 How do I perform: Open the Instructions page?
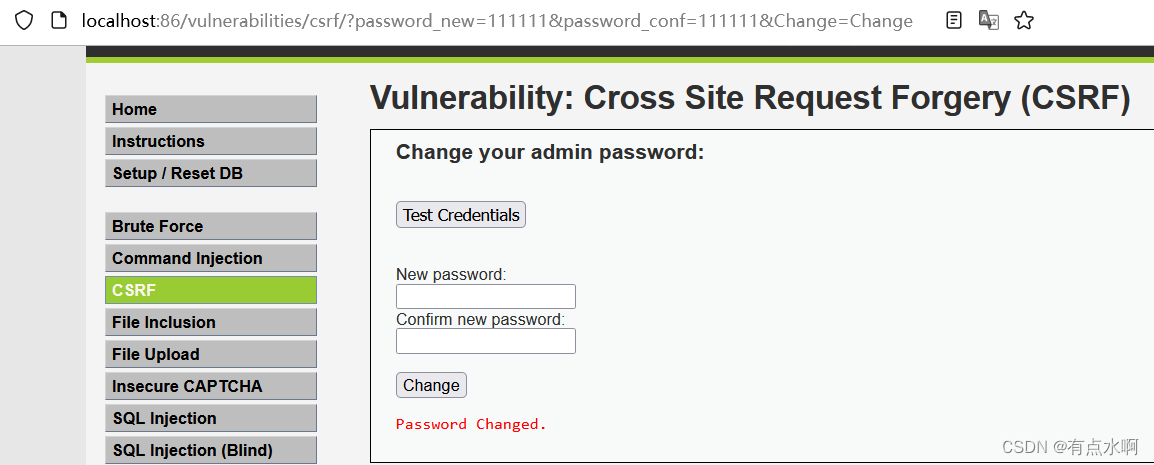click(x=210, y=141)
